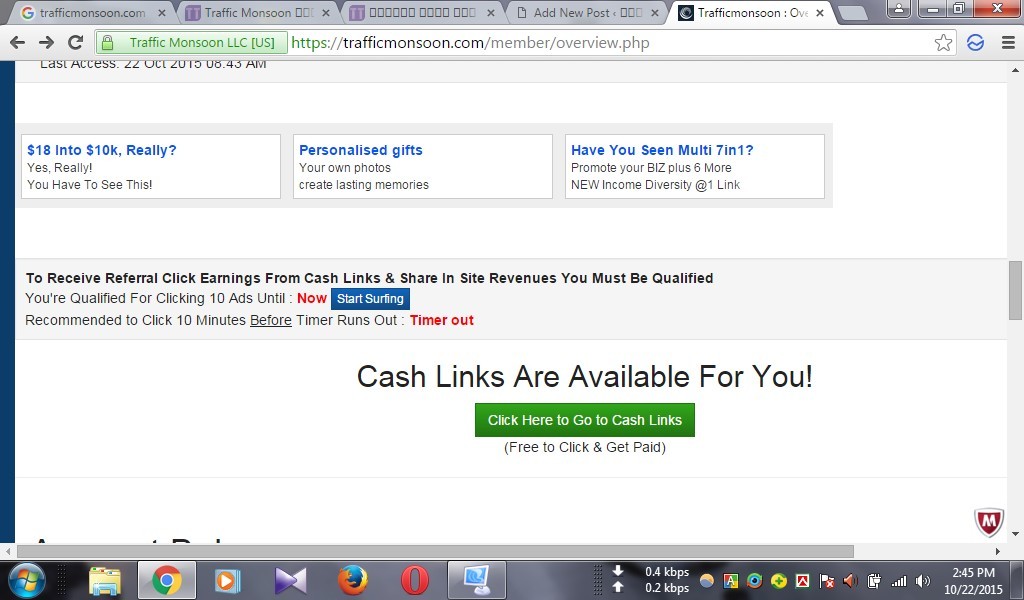
Task: Click the McAfee shield badge
Action: (x=988, y=521)
